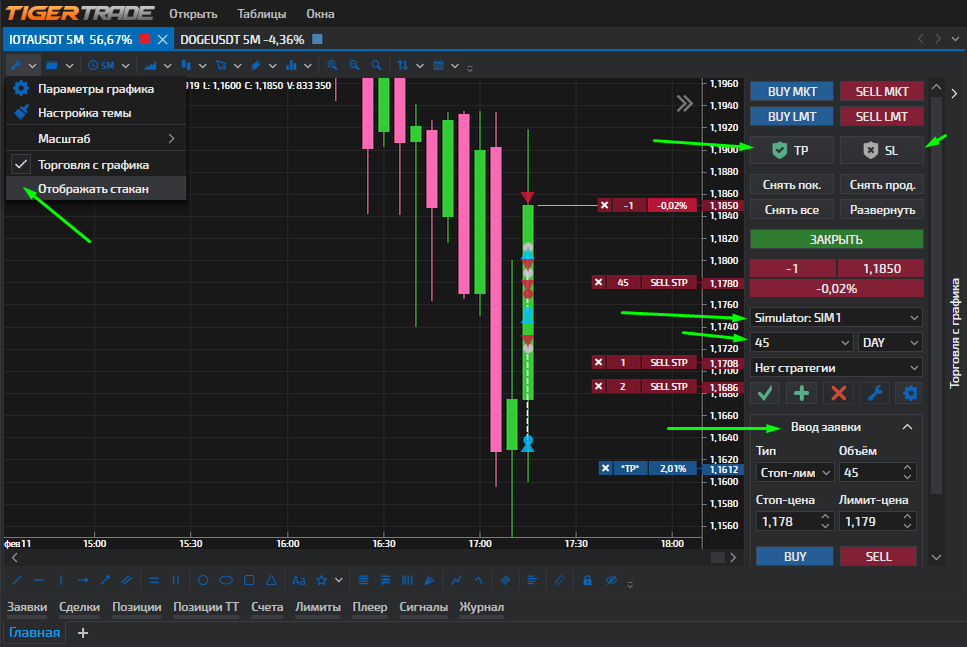The height and width of the screenshot is (647, 967).
Task: Open 'Параметры графика' menu entry
Action: coord(96,89)
